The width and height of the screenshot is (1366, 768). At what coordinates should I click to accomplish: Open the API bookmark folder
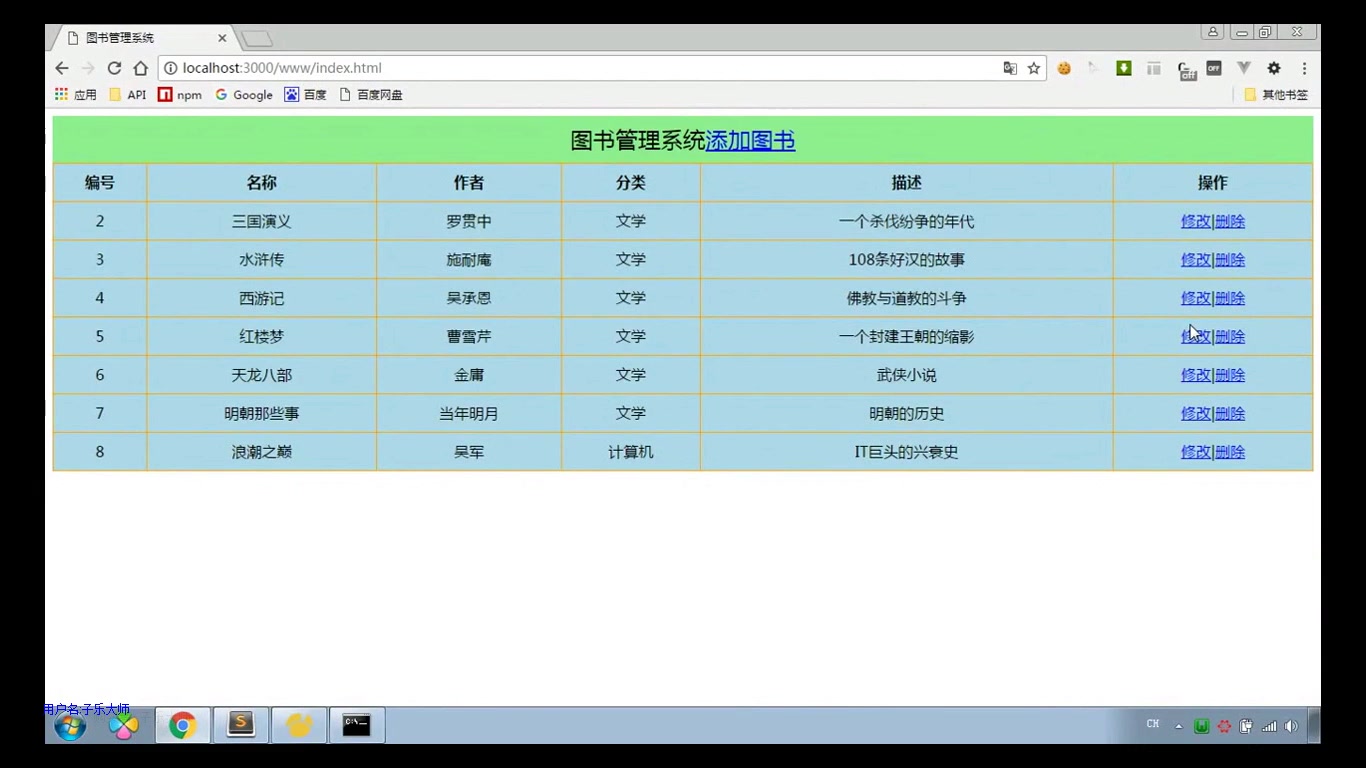click(127, 95)
